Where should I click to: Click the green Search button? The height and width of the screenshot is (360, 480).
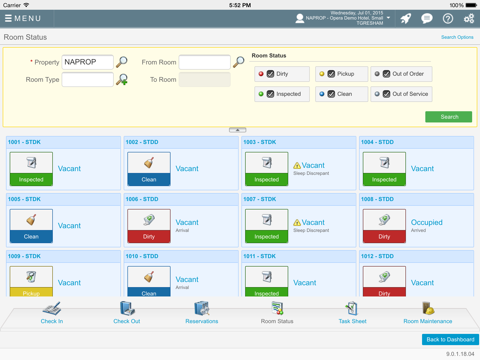pyautogui.click(x=448, y=117)
